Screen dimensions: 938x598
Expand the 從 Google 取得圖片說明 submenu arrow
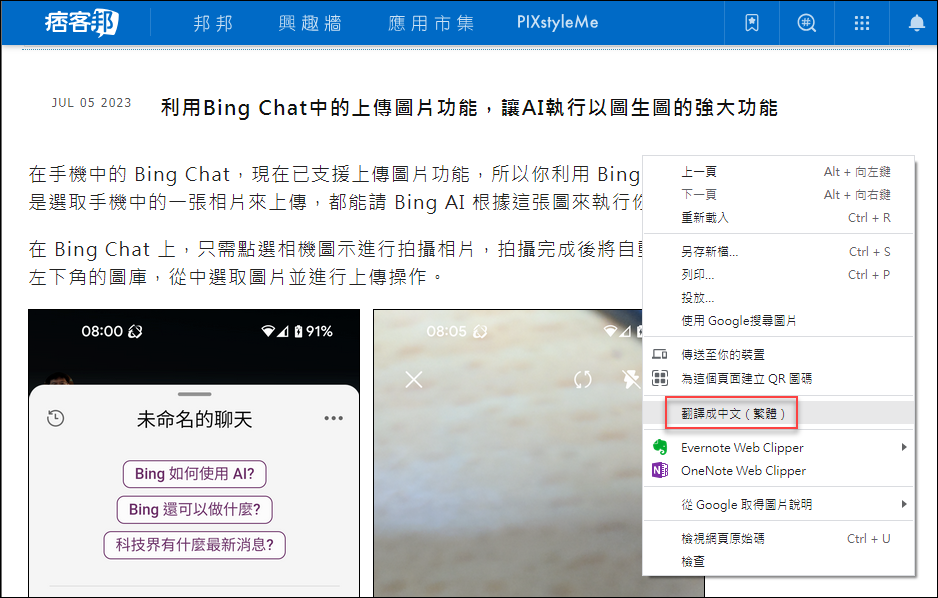coord(904,504)
